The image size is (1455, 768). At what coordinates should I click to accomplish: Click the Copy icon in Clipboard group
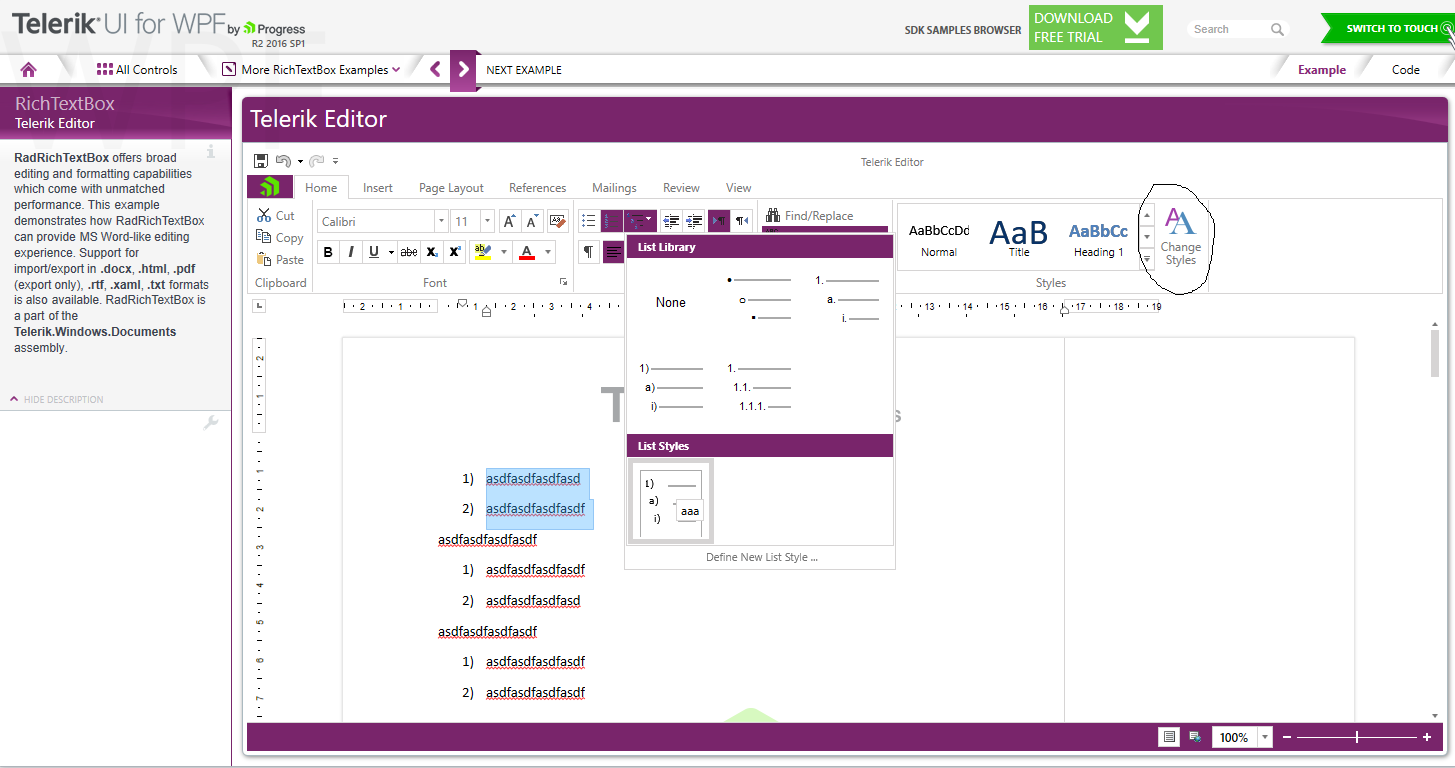pyautogui.click(x=264, y=237)
